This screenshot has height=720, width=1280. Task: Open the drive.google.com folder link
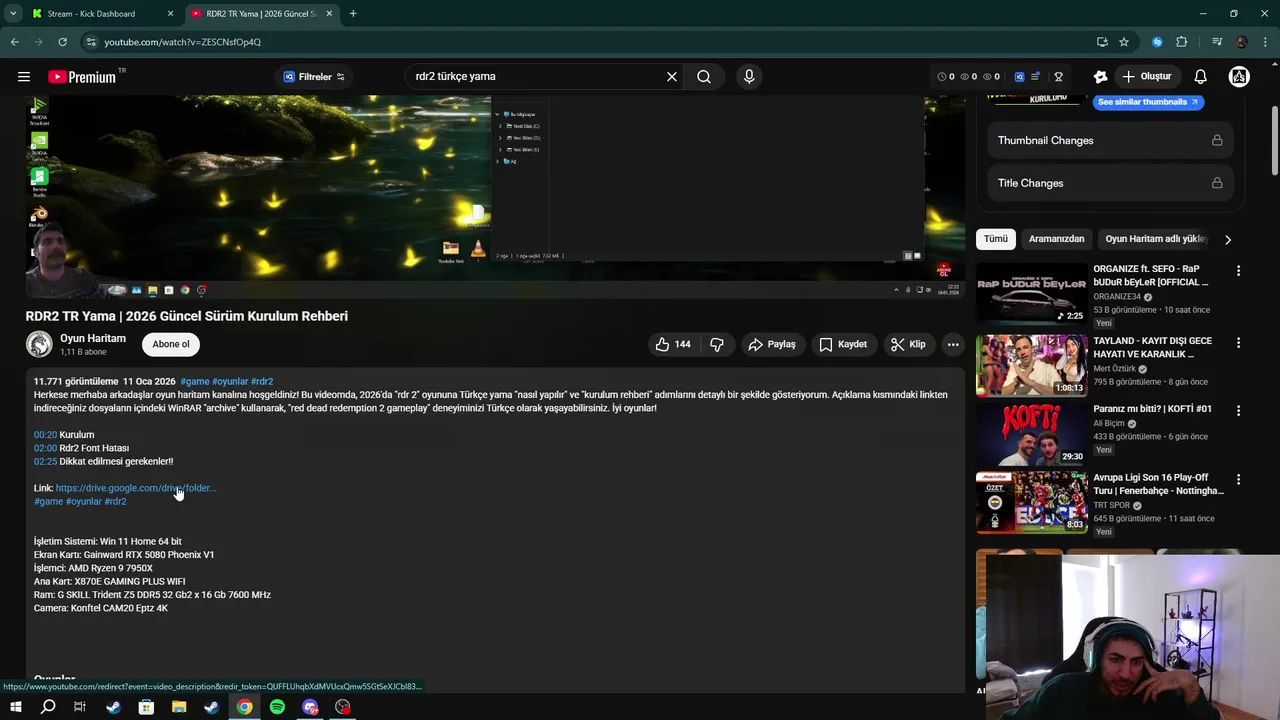[135, 488]
